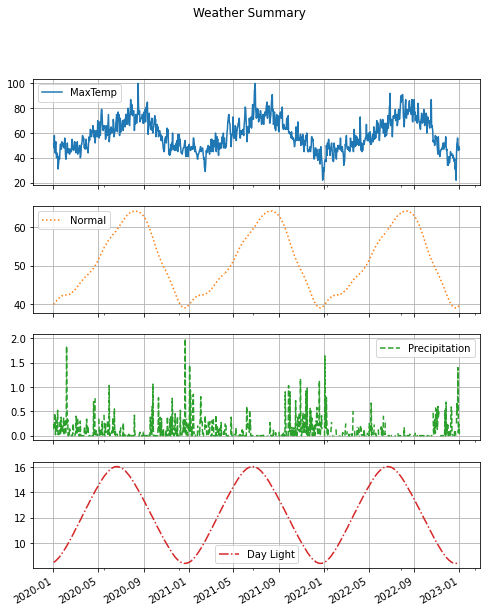
Task: Click the 2022-01 x-axis label
Action: tap(304, 590)
